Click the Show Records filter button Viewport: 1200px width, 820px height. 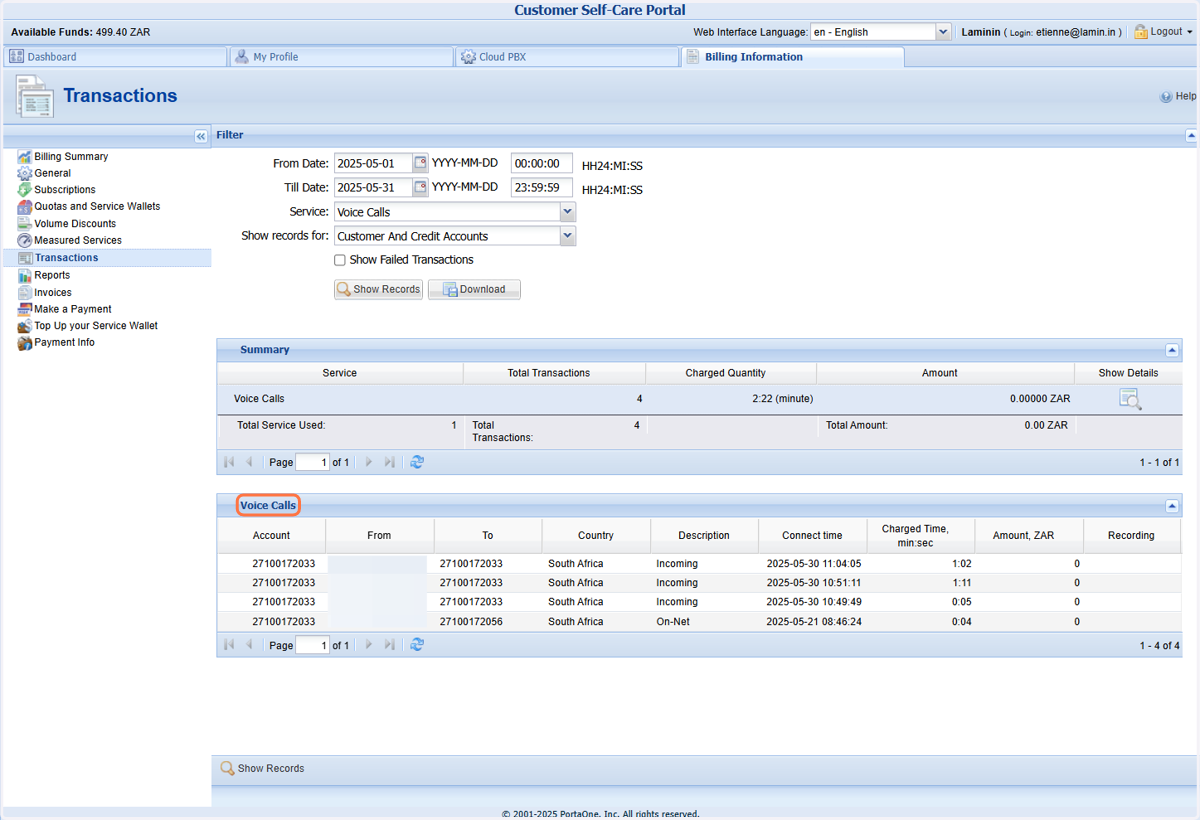click(x=378, y=289)
